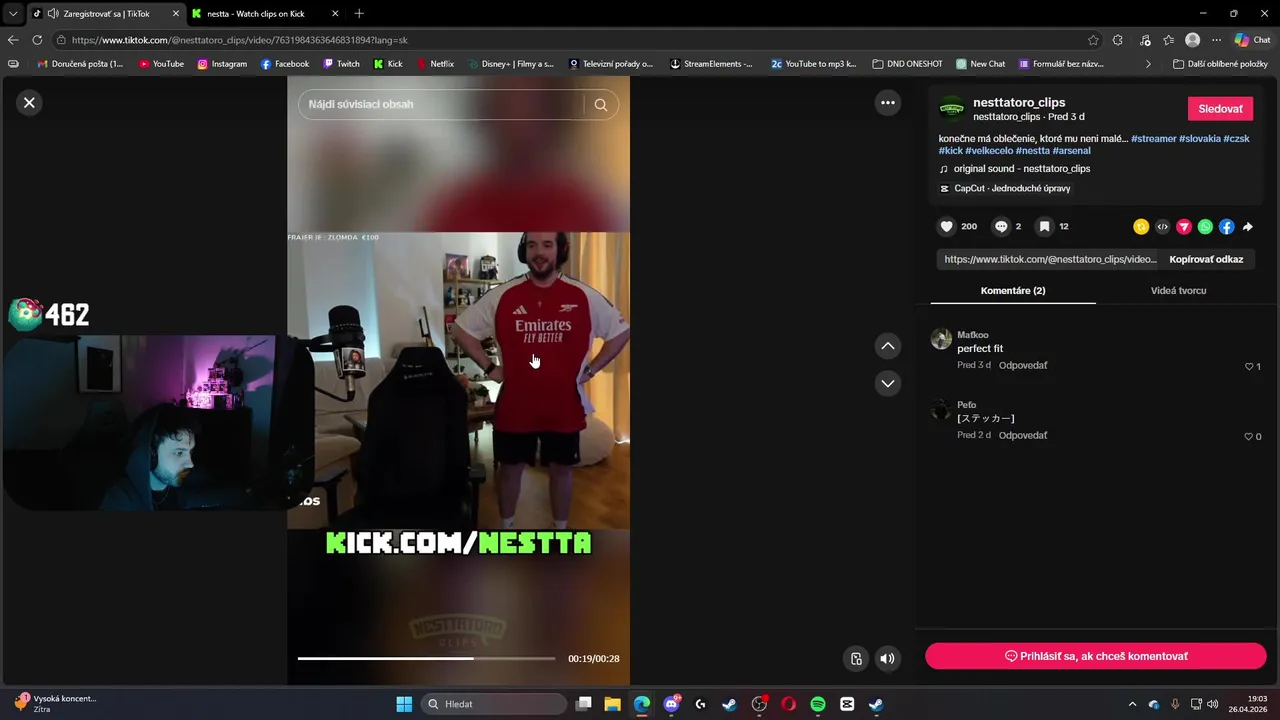Click the yellow repost icon
The image size is (1280, 720).
pyautogui.click(x=1140, y=227)
